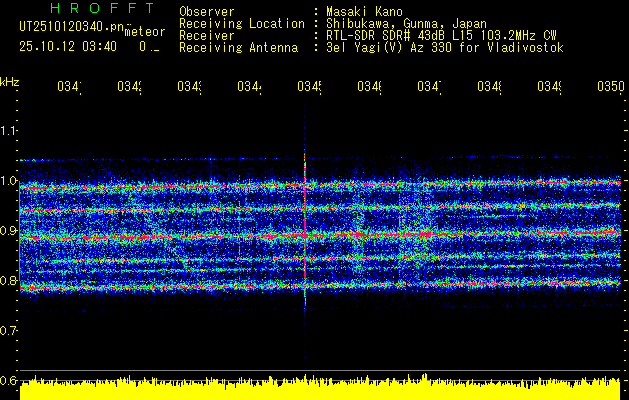Click the 1.0 kHz axis label
Screen dimensions: 629x400
point(8,181)
